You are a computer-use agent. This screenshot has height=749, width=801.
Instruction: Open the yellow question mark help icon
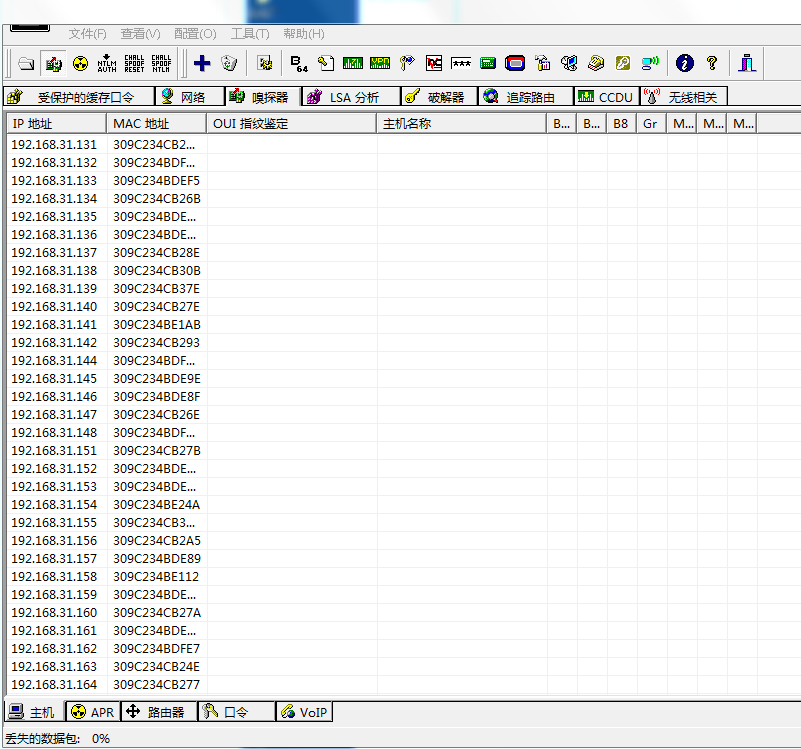click(x=712, y=63)
